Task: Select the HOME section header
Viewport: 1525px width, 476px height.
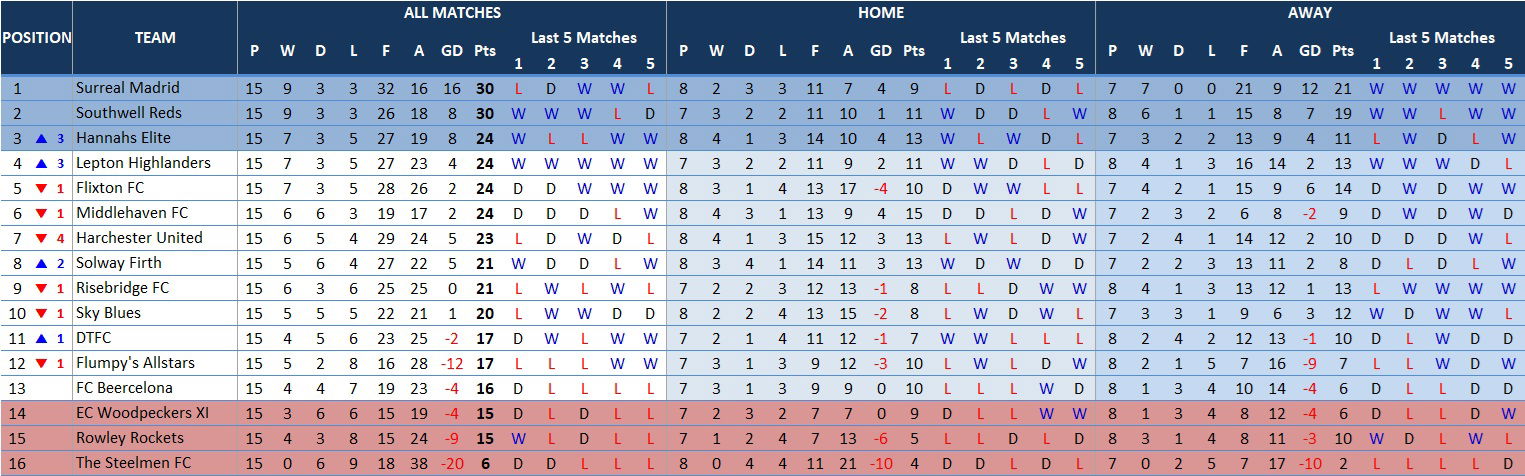Action: (x=880, y=13)
